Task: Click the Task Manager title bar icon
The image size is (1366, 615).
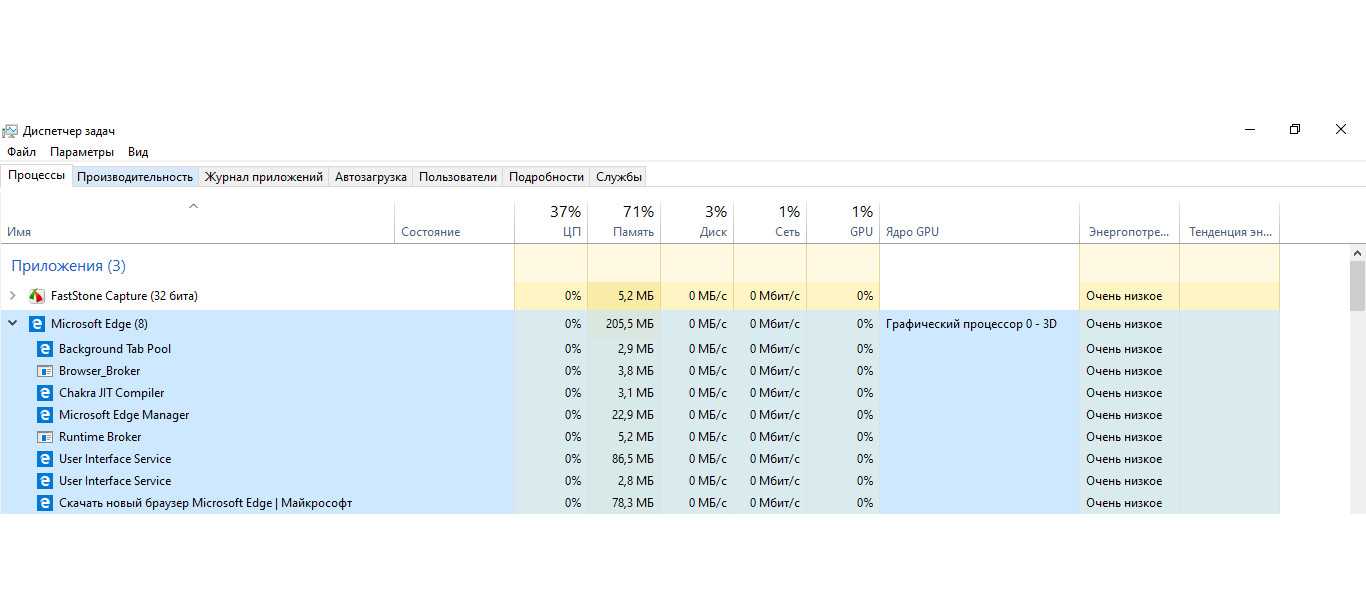Action: [x=10, y=131]
